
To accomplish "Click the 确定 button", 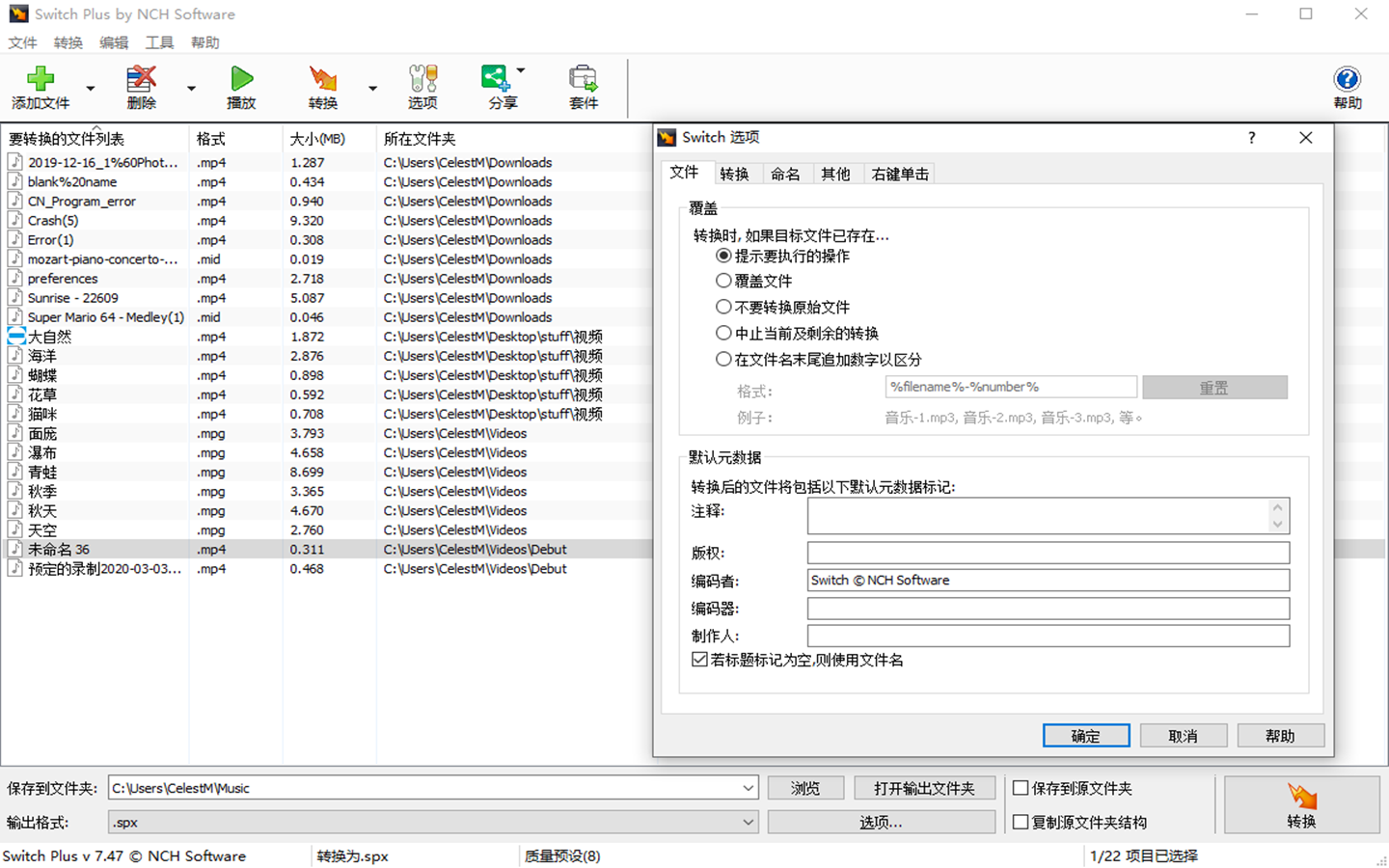I will 1086,736.
